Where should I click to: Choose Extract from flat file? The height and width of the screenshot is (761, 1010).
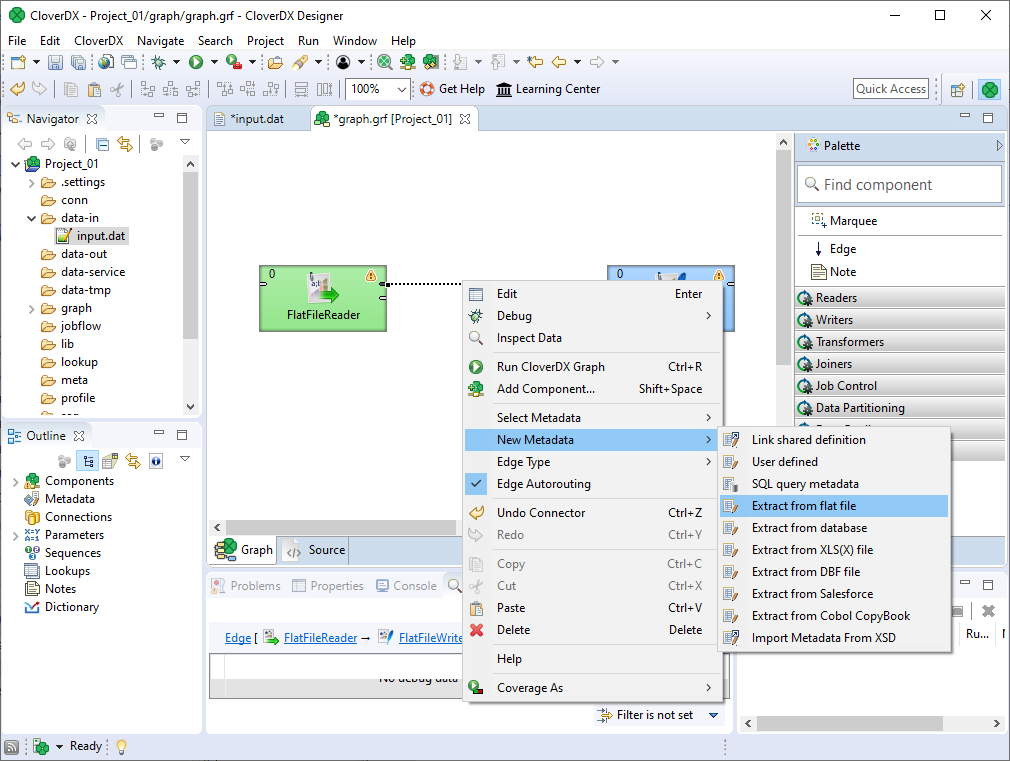click(x=803, y=506)
